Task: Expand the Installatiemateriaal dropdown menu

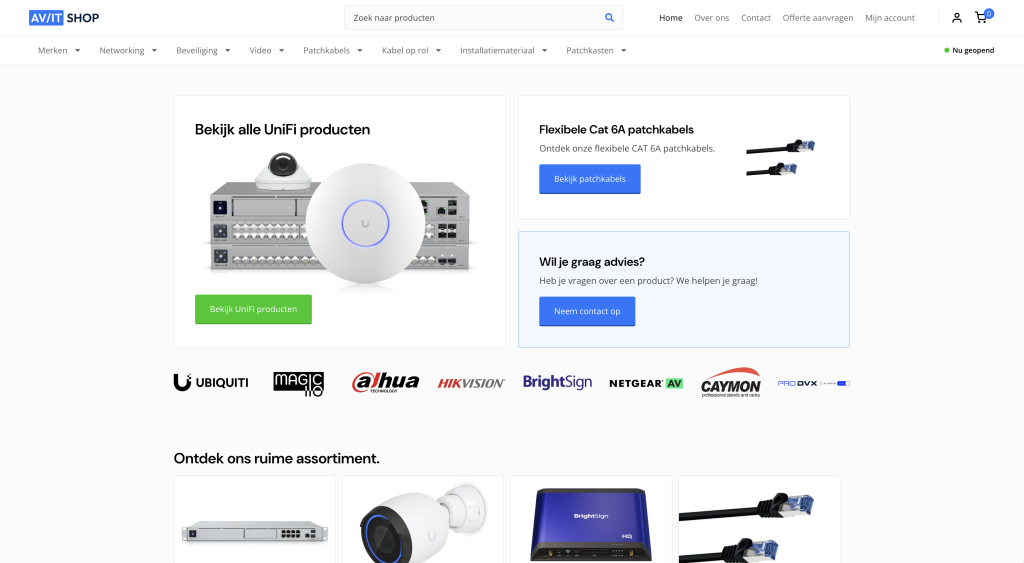Action: click(x=504, y=50)
